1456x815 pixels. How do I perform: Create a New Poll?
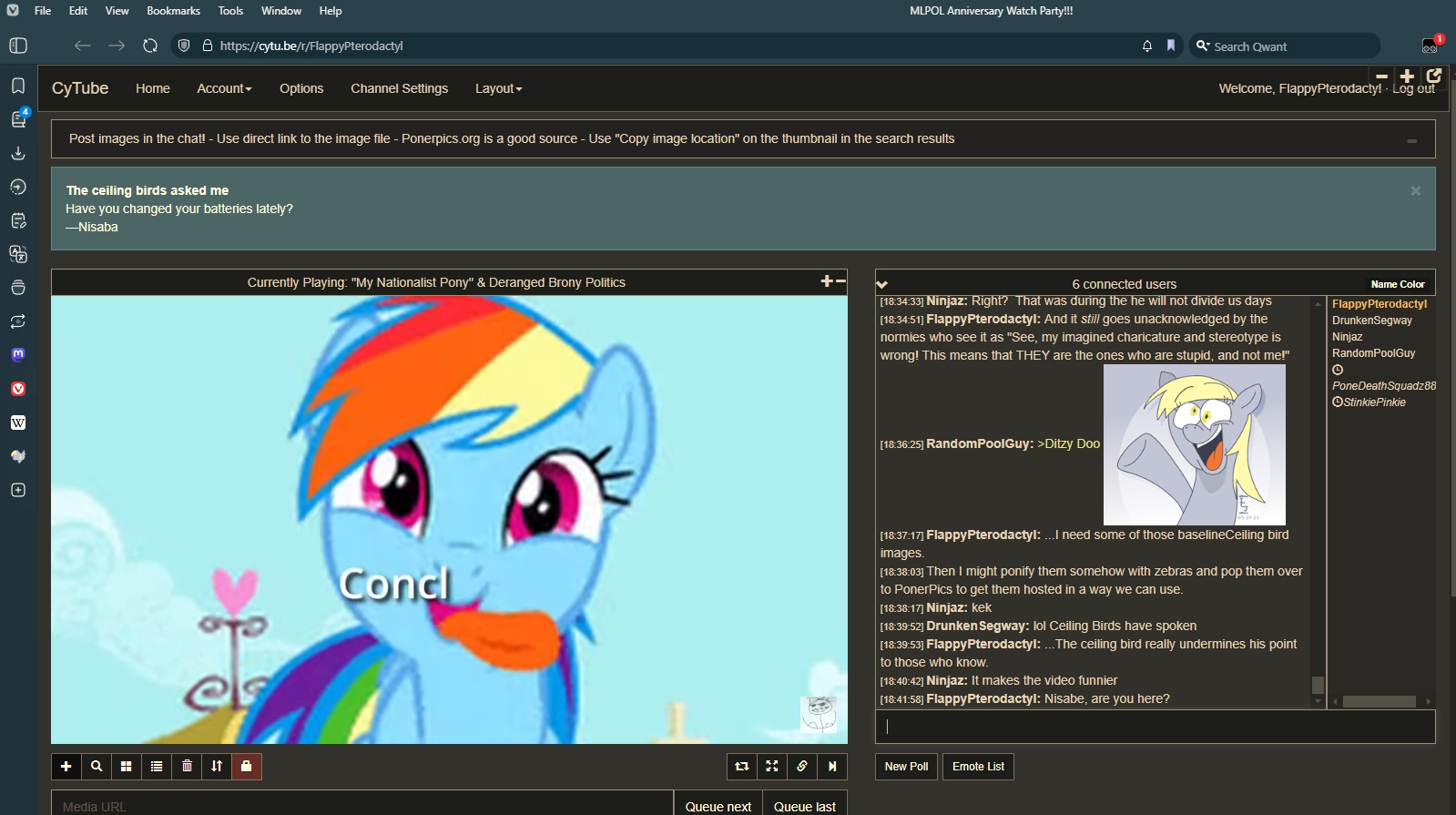(906, 767)
